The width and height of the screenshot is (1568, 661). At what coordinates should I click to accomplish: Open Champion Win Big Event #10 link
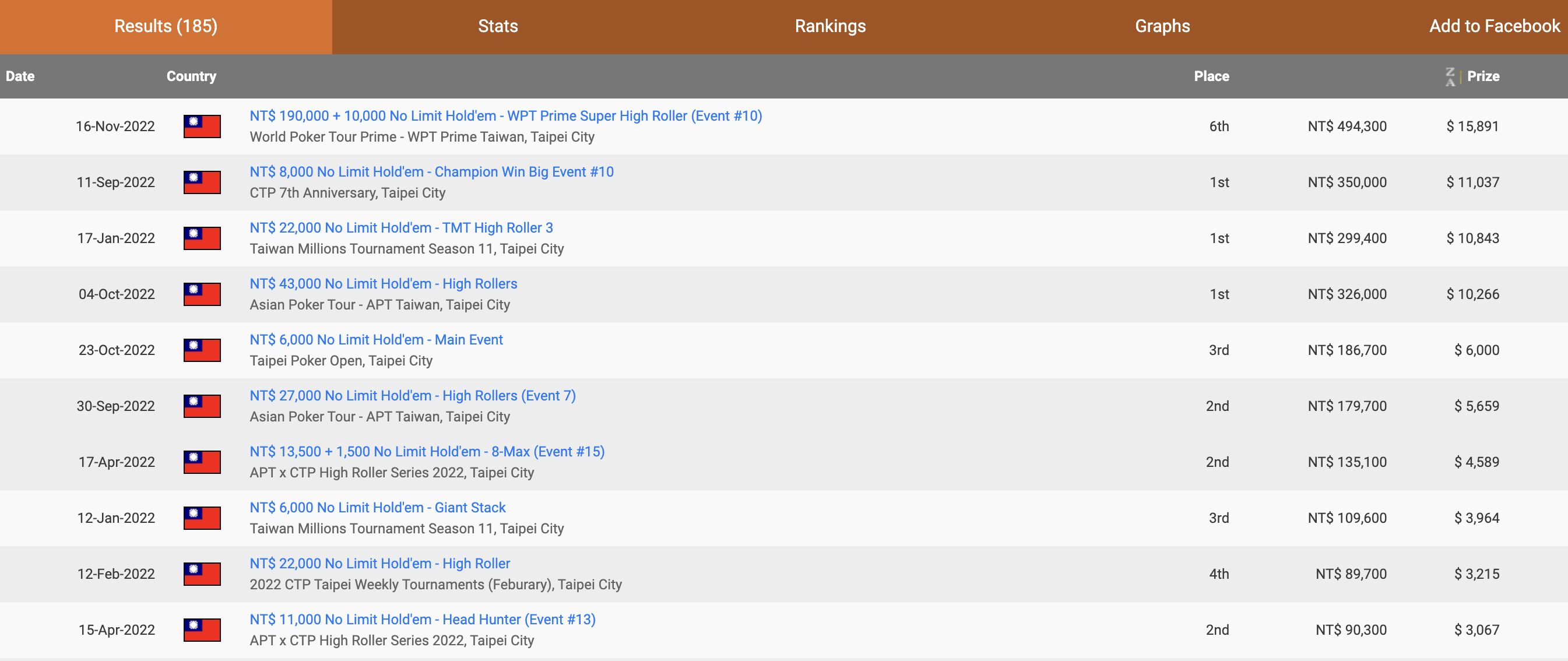coord(431,171)
